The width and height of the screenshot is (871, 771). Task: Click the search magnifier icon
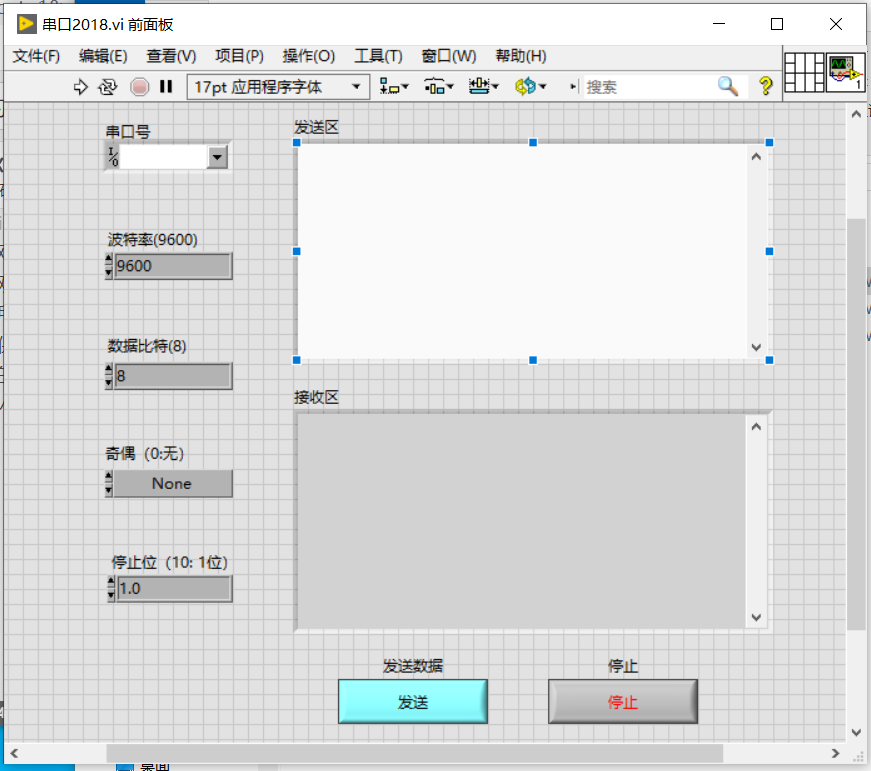[727, 87]
